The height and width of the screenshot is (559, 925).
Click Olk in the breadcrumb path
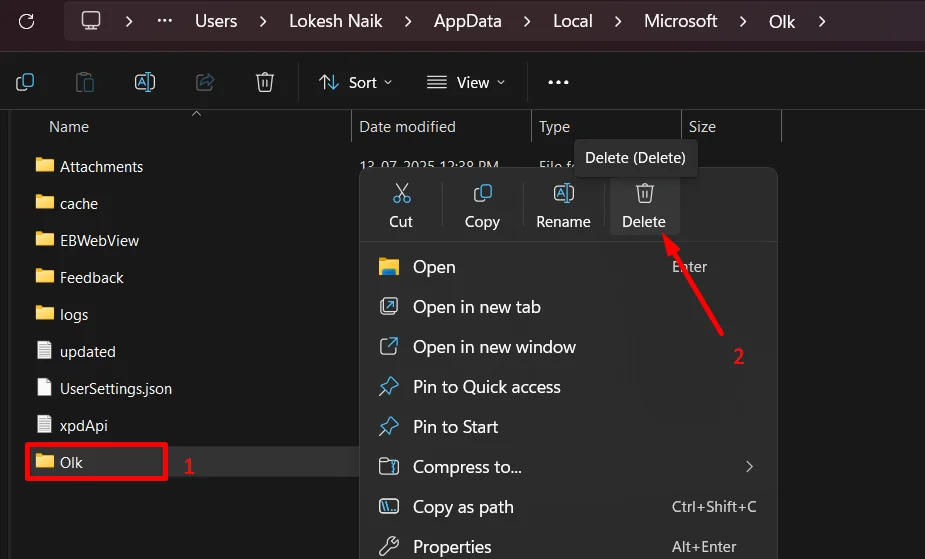click(782, 22)
